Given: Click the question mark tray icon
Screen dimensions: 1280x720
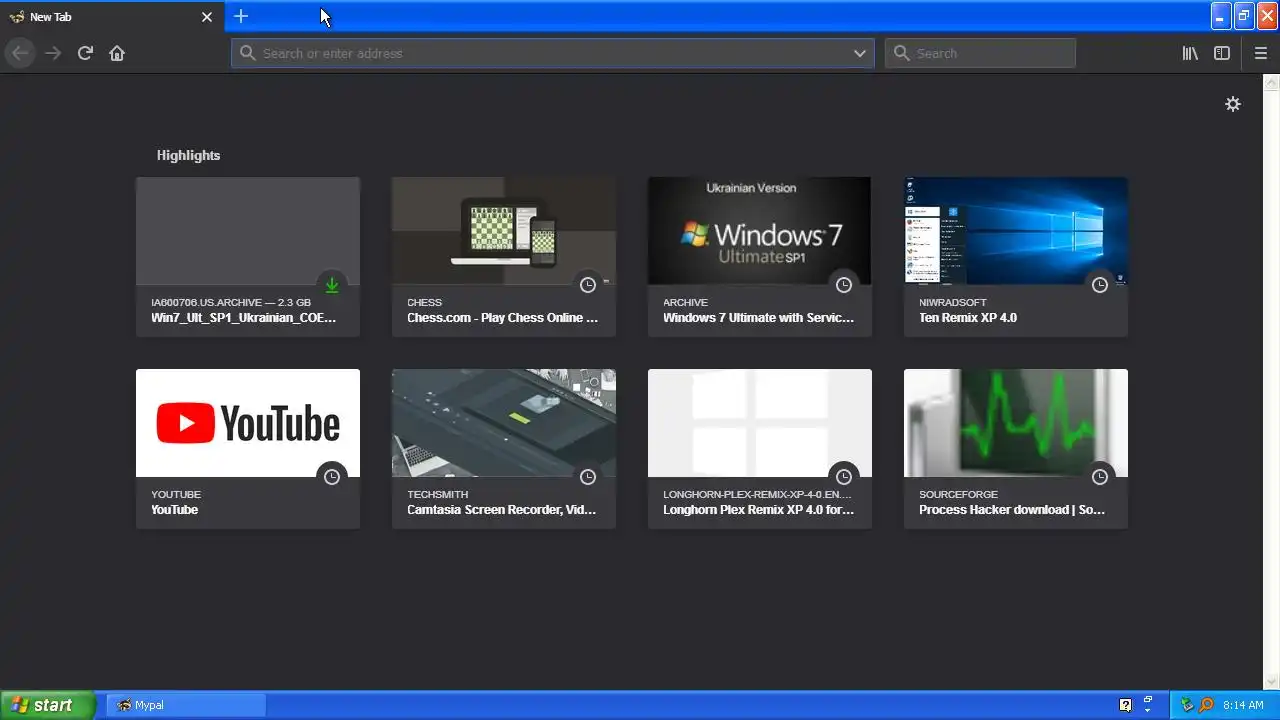Looking at the screenshot, I should tap(1125, 705).
